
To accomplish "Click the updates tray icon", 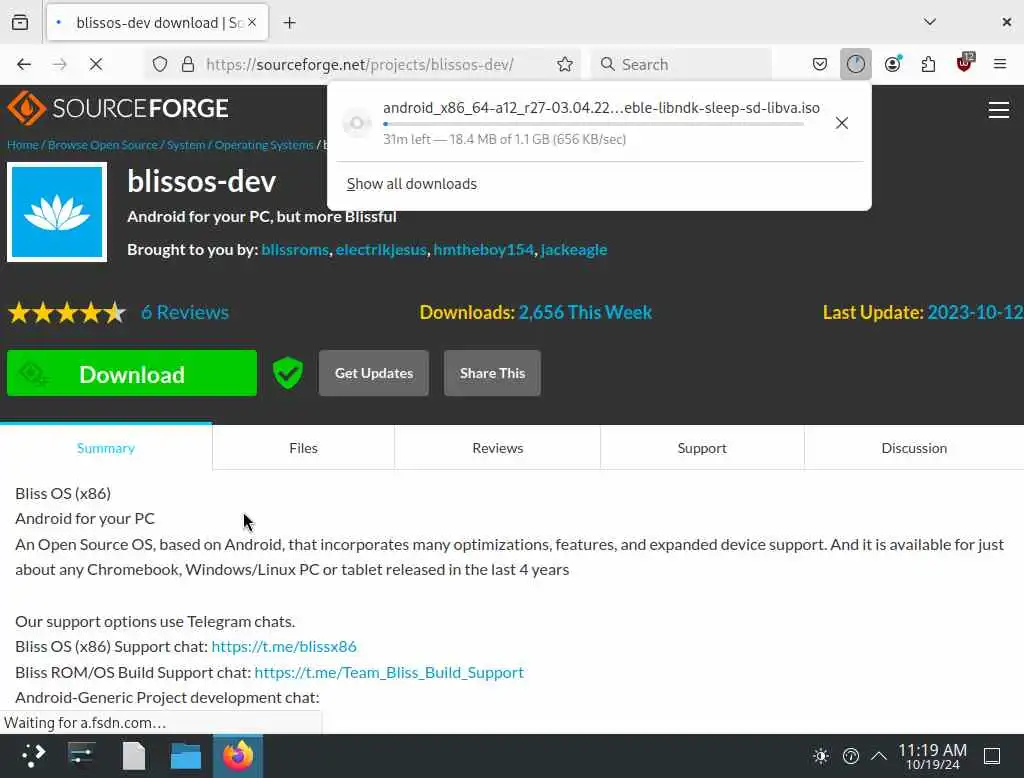I will (x=850, y=756).
